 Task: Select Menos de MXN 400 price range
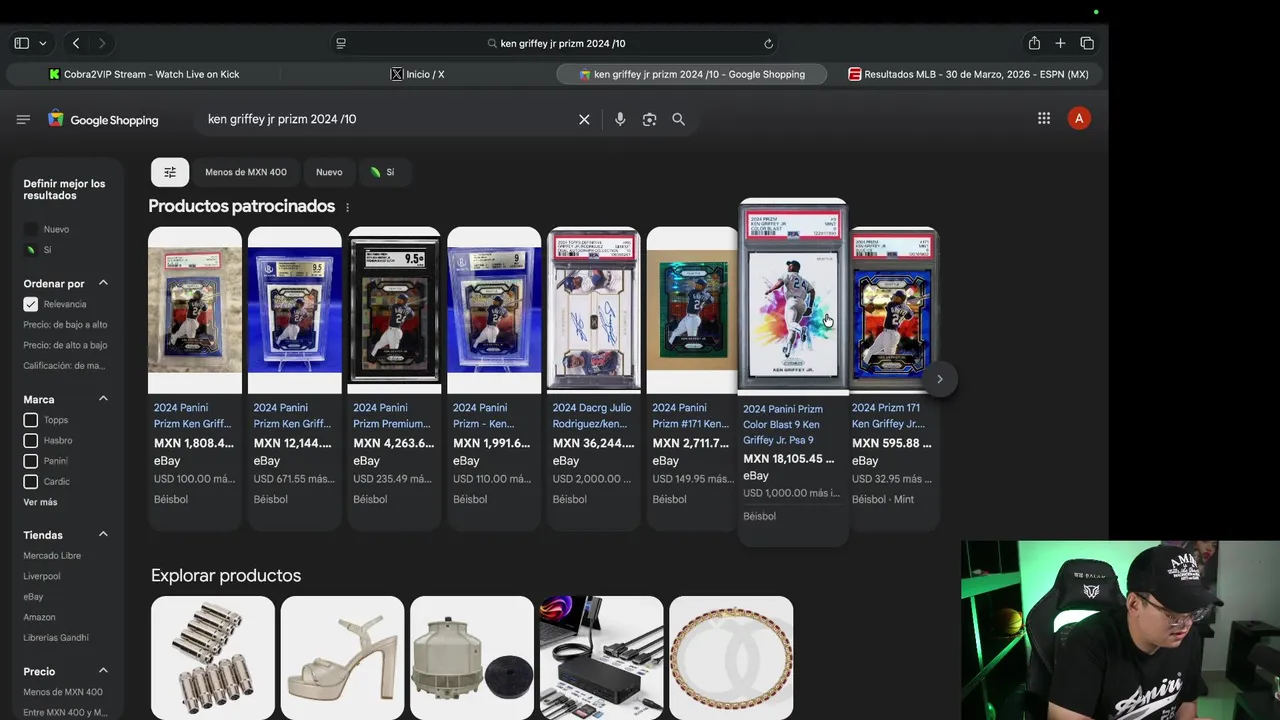tap(63, 692)
